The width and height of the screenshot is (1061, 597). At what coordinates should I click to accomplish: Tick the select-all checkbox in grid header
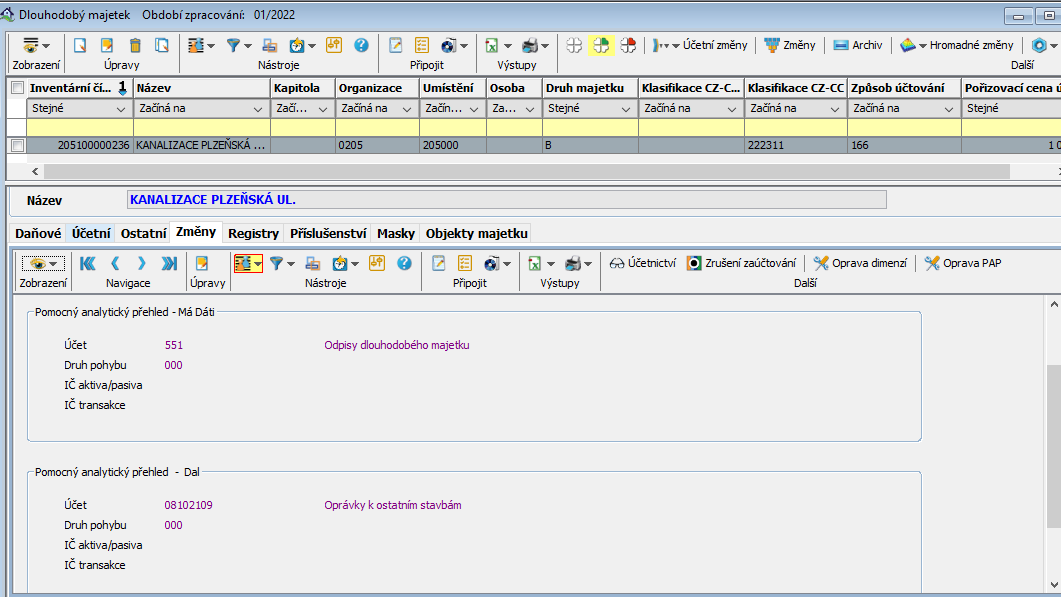pyautogui.click(x=16, y=88)
